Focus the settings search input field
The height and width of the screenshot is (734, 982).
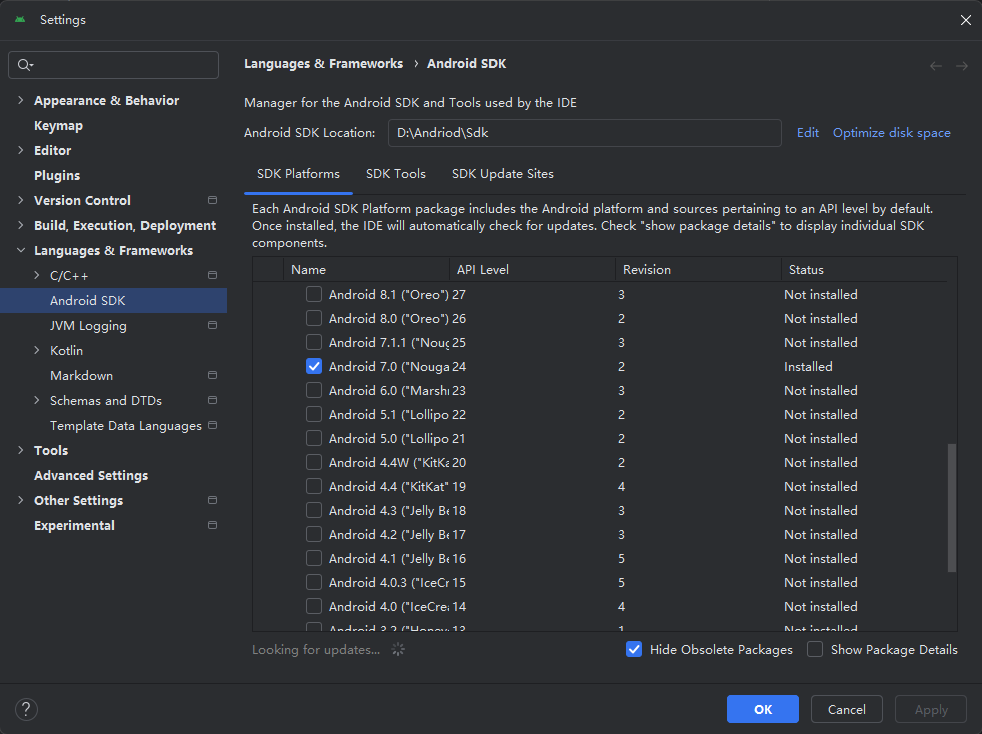point(113,65)
